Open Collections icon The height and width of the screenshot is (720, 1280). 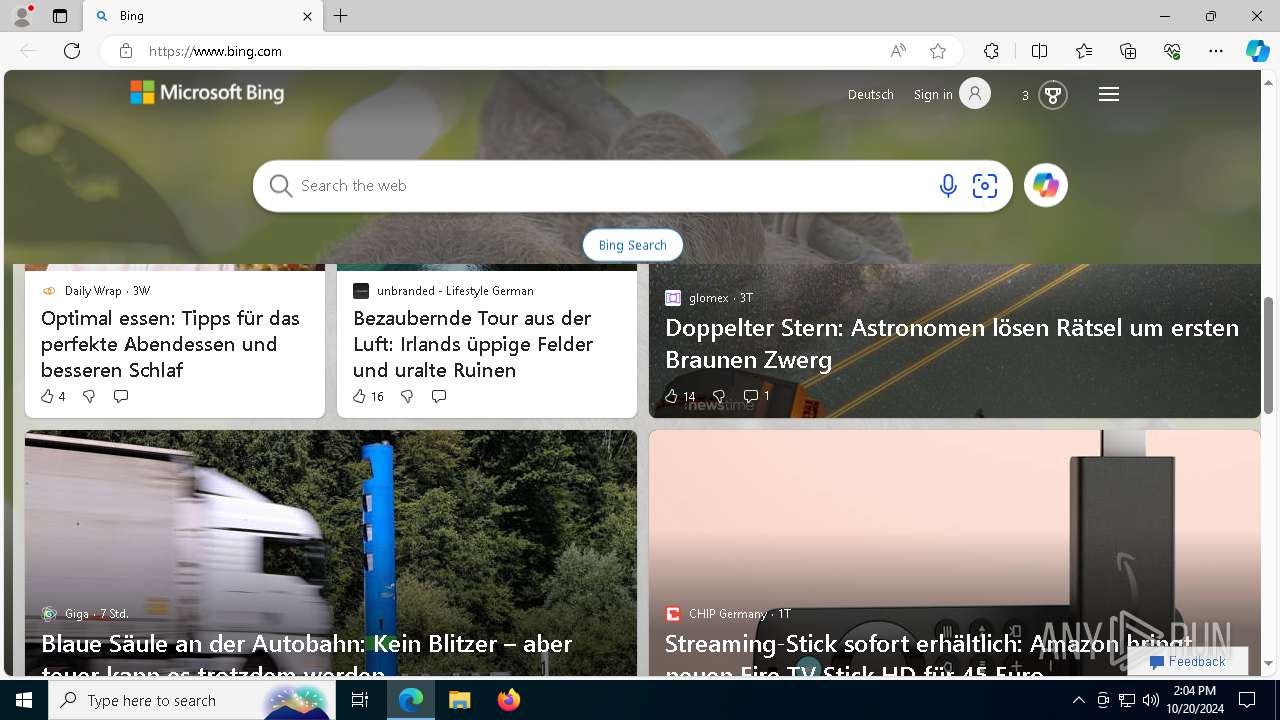pos(1128,51)
